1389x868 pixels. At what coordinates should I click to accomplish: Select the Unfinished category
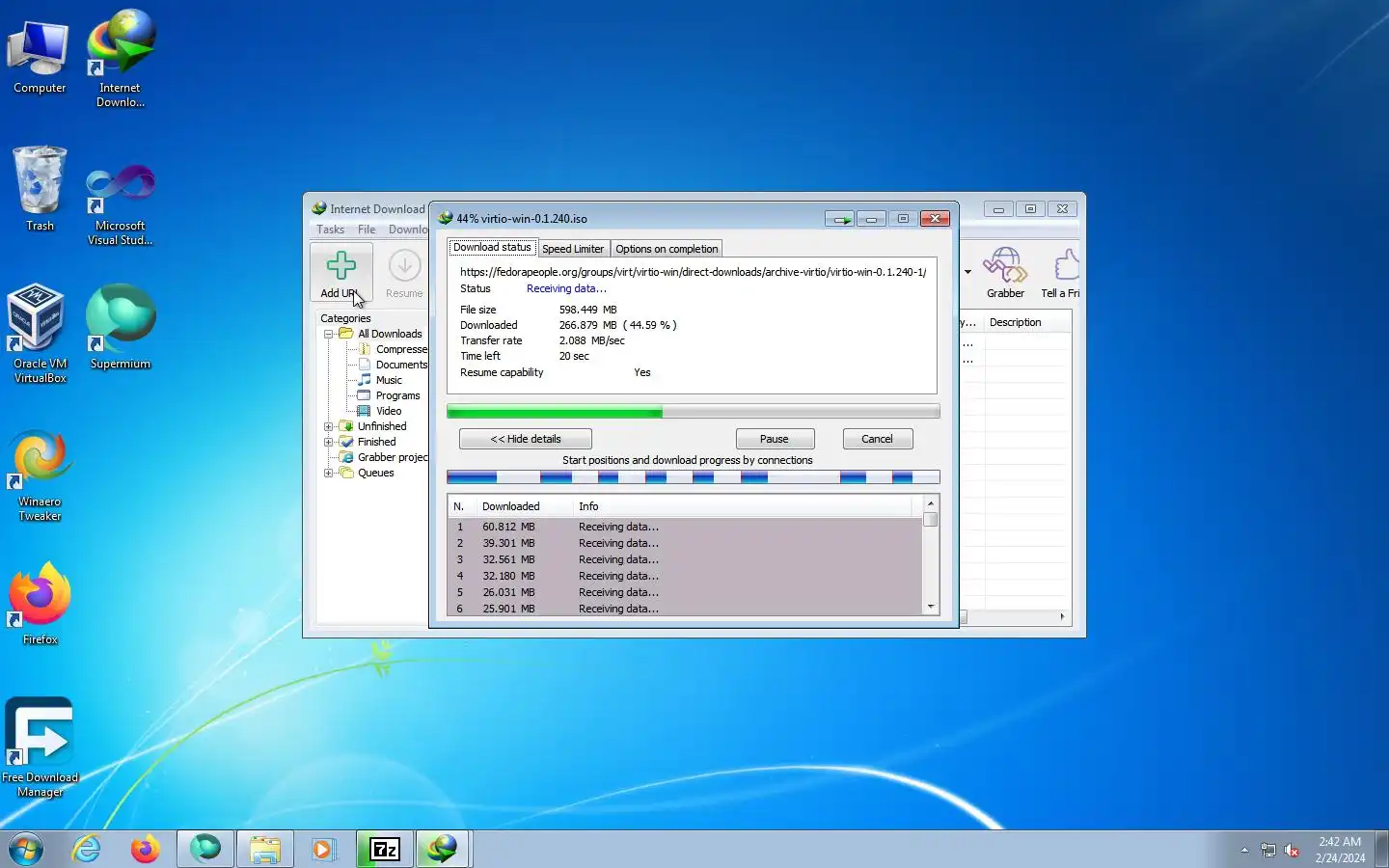(x=382, y=426)
